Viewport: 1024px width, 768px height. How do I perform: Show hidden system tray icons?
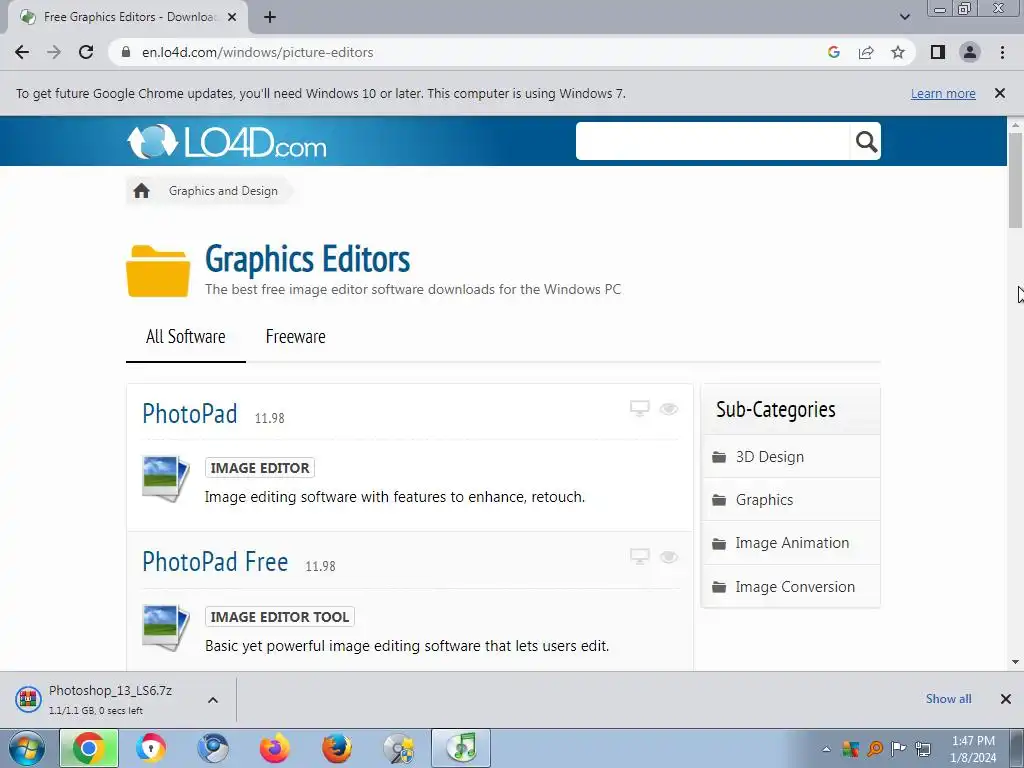pyautogui.click(x=826, y=749)
